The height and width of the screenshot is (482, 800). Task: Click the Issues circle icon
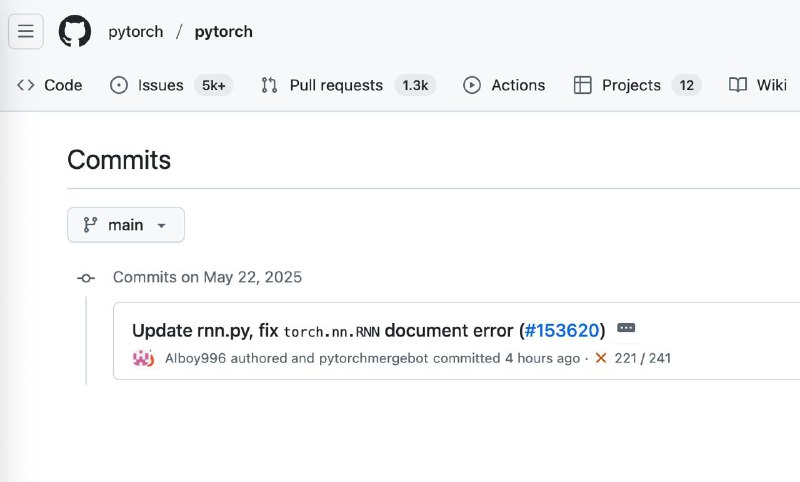click(x=119, y=85)
